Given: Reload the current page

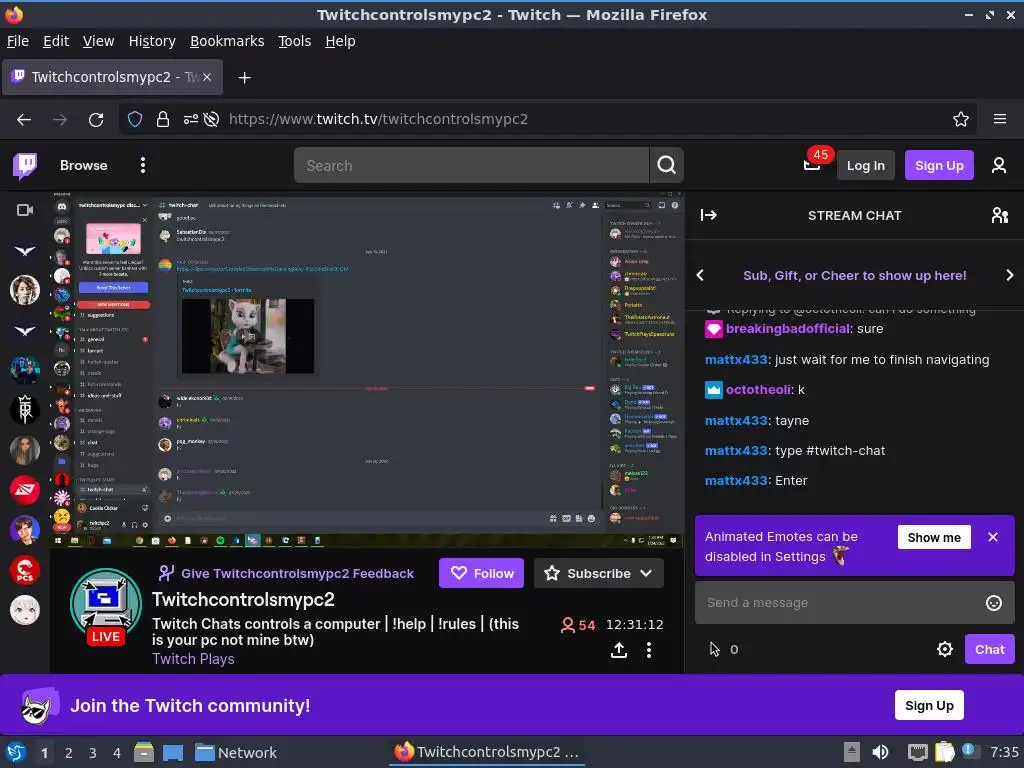Looking at the screenshot, I should [x=96, y=120].
